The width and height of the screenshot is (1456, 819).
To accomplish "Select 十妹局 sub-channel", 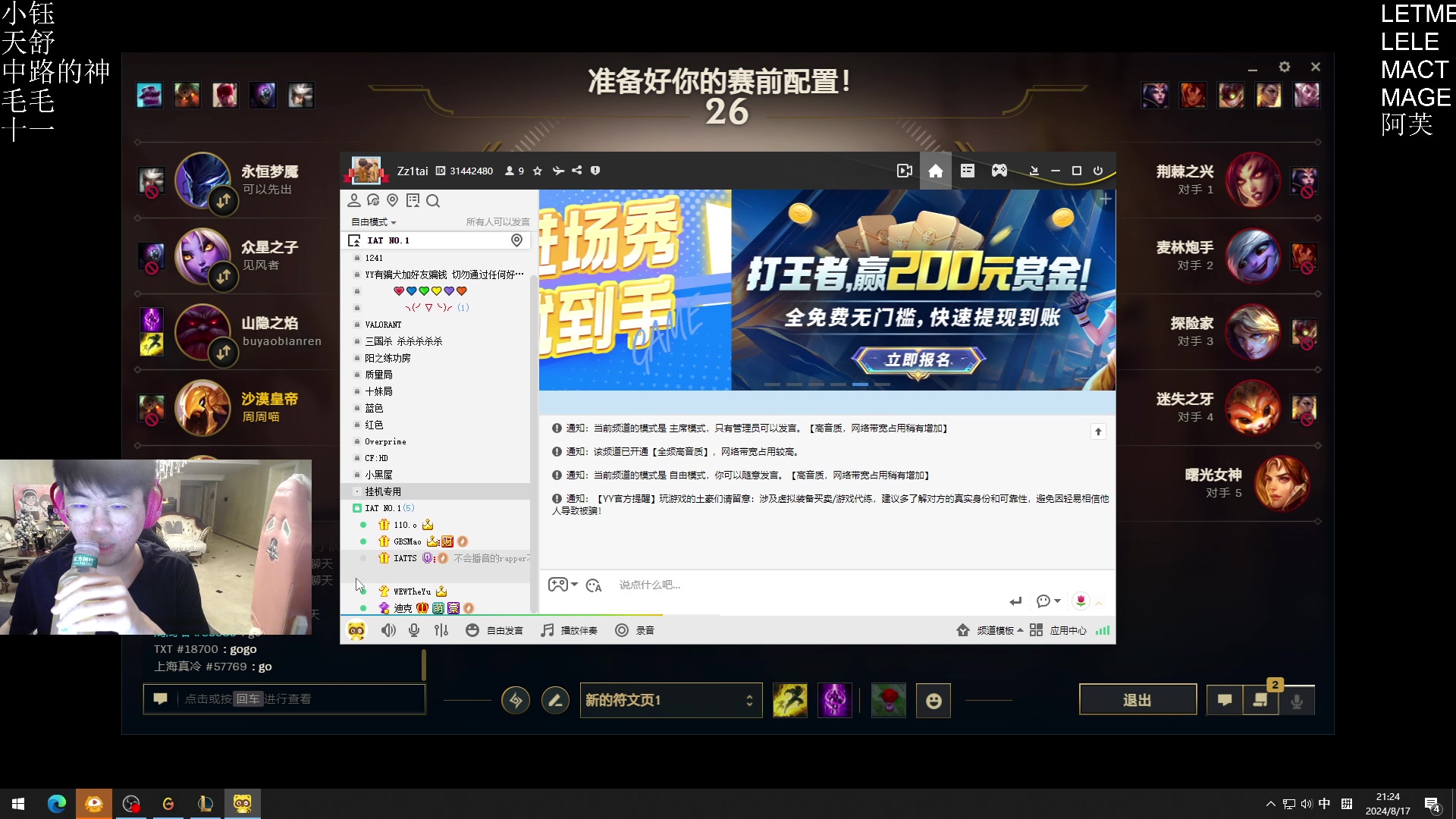I will pos(378,392).
